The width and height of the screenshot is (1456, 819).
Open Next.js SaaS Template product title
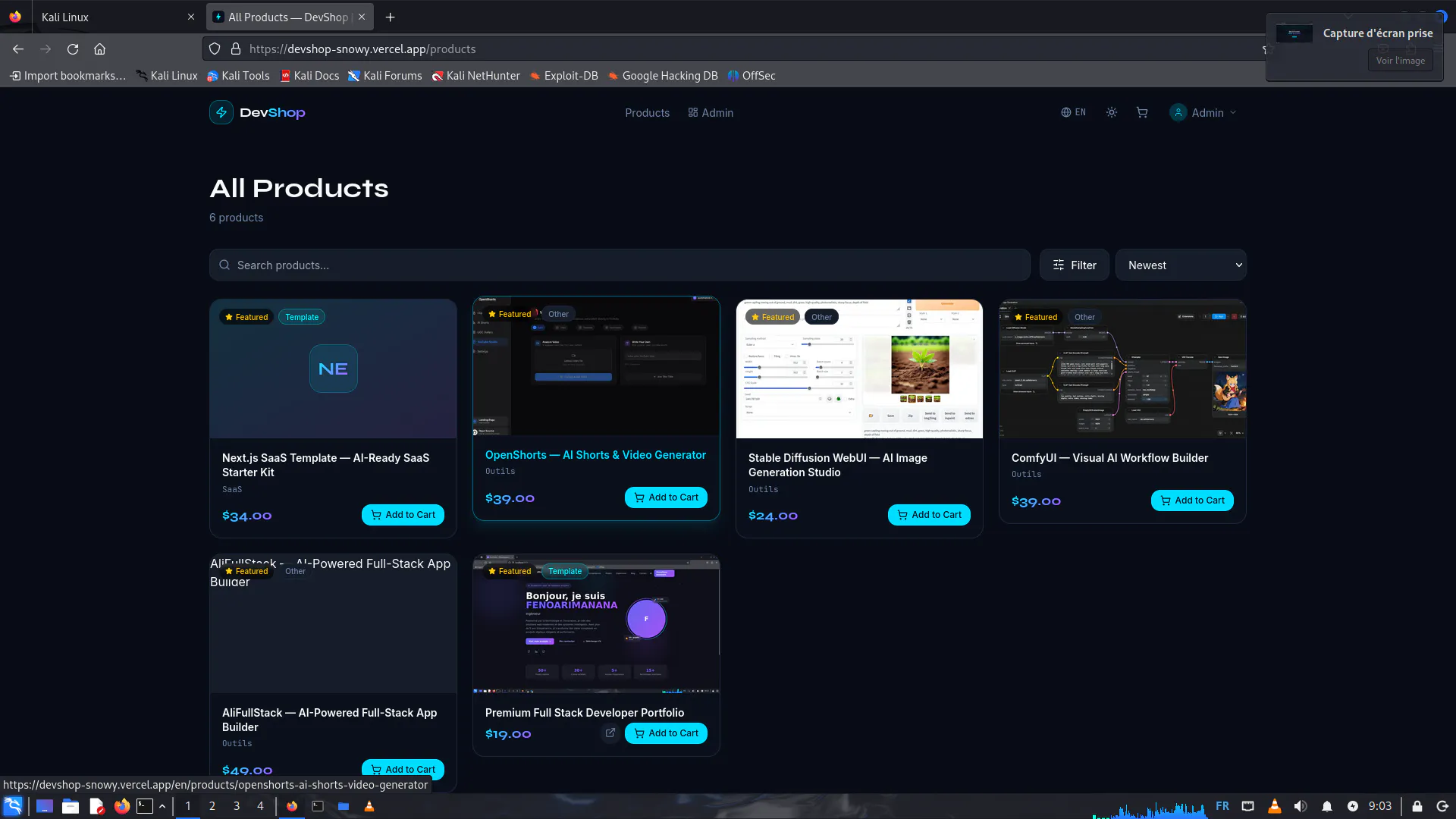(325, 465)
